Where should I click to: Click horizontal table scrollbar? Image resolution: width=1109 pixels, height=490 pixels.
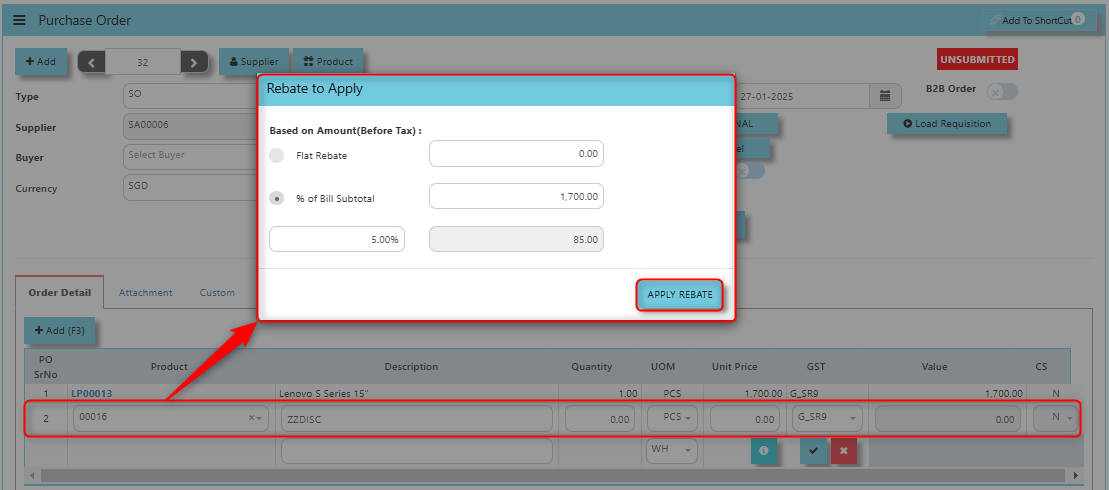point(552,475)
